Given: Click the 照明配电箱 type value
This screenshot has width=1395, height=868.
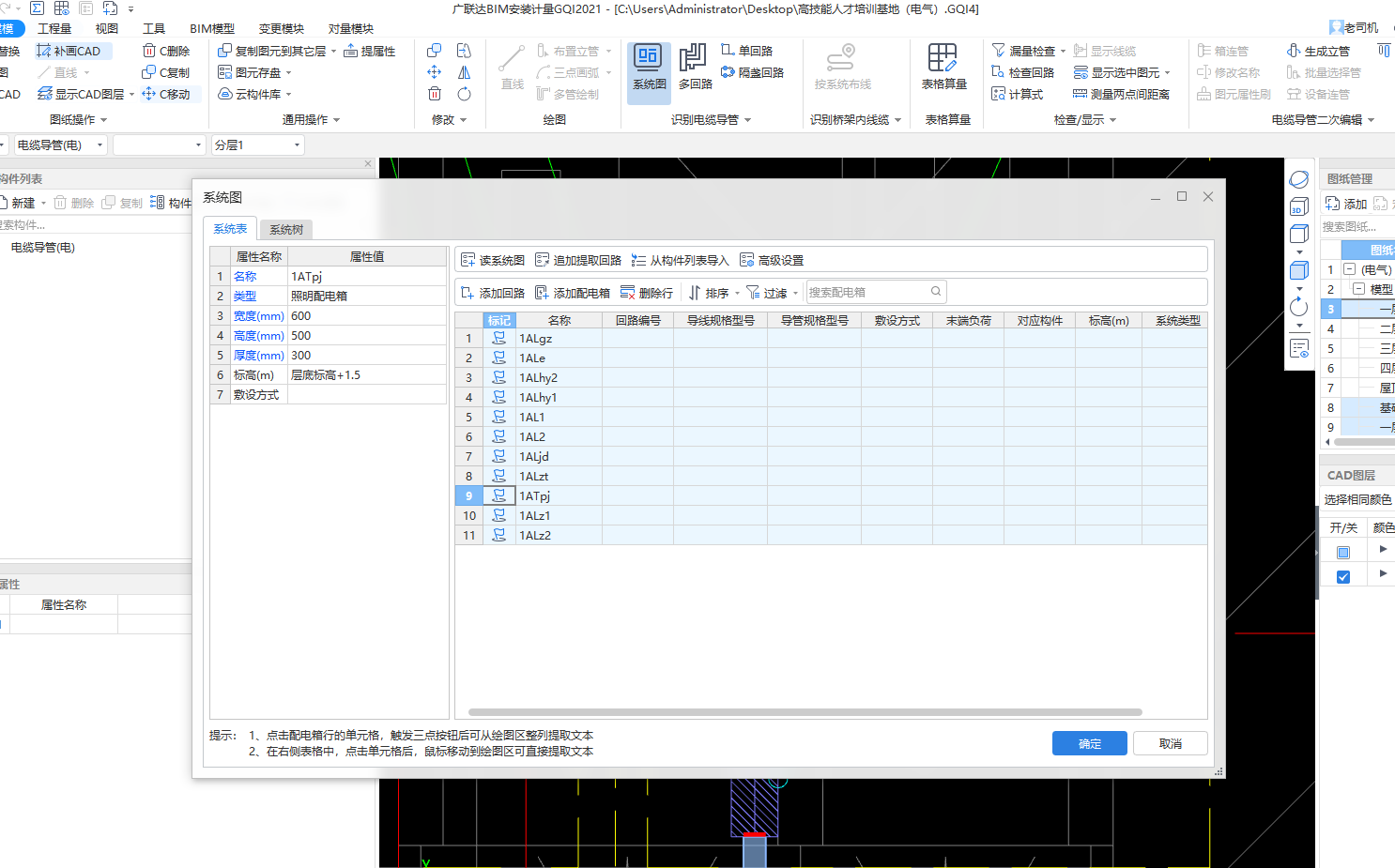Looking at the screenshot, I should click(x=367, y=296).
